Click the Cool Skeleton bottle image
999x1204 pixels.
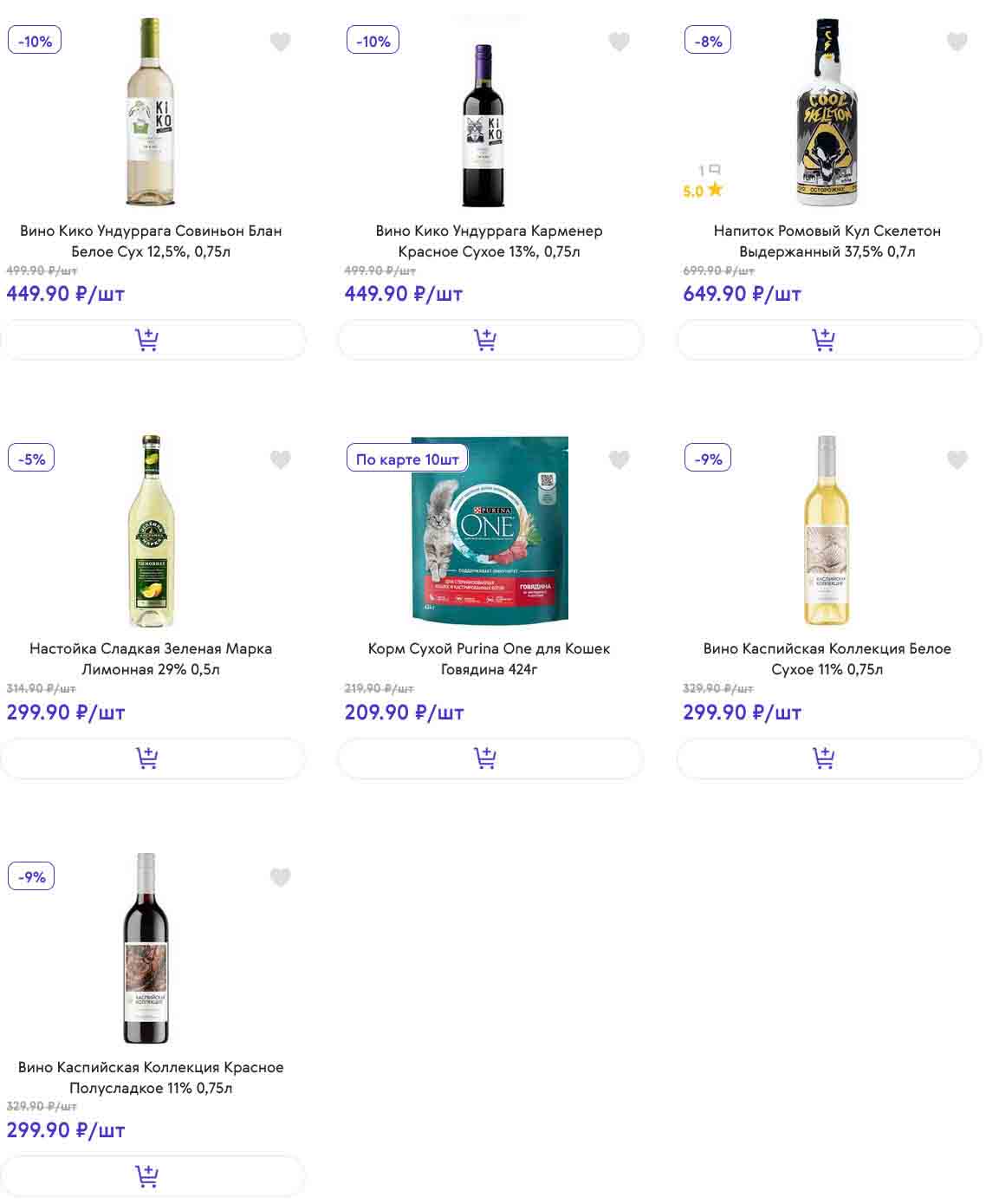click(827, 113)
